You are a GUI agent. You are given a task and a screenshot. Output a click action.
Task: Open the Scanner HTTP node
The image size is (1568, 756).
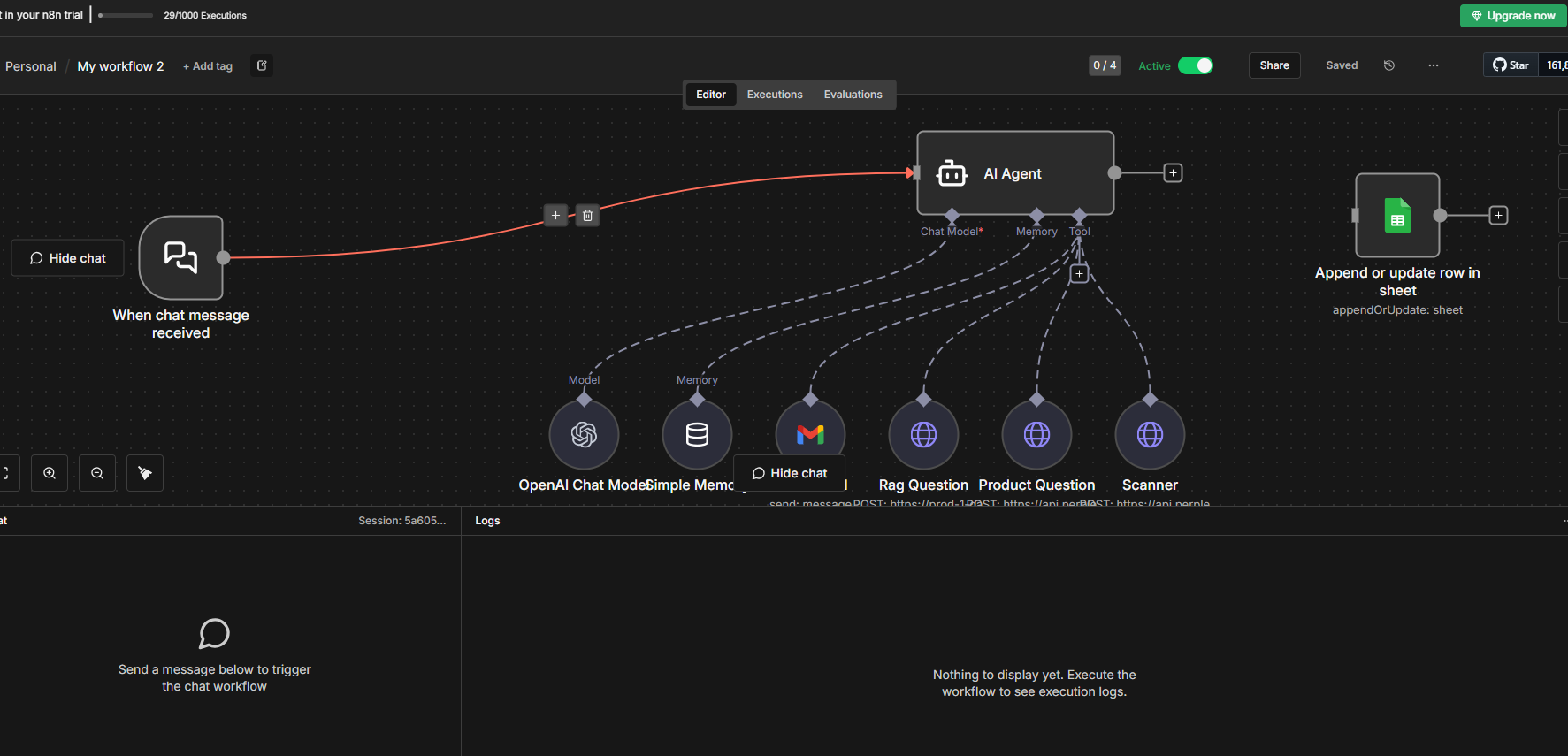(1150, 434)
